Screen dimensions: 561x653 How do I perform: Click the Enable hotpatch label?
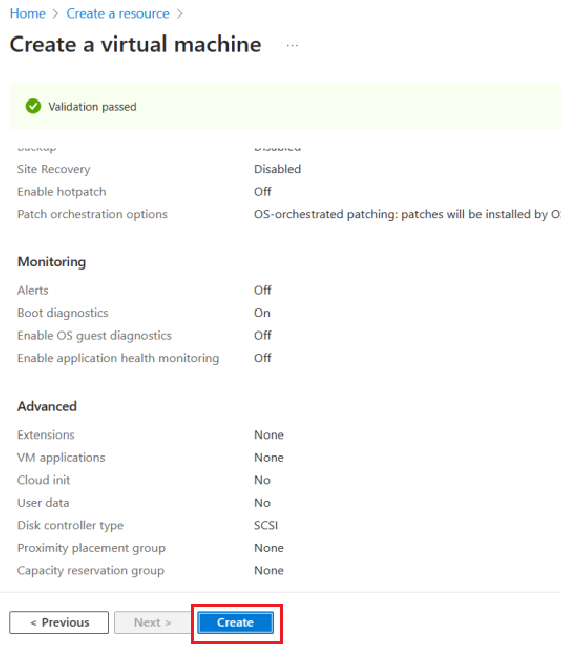click(x=62, y=192)
